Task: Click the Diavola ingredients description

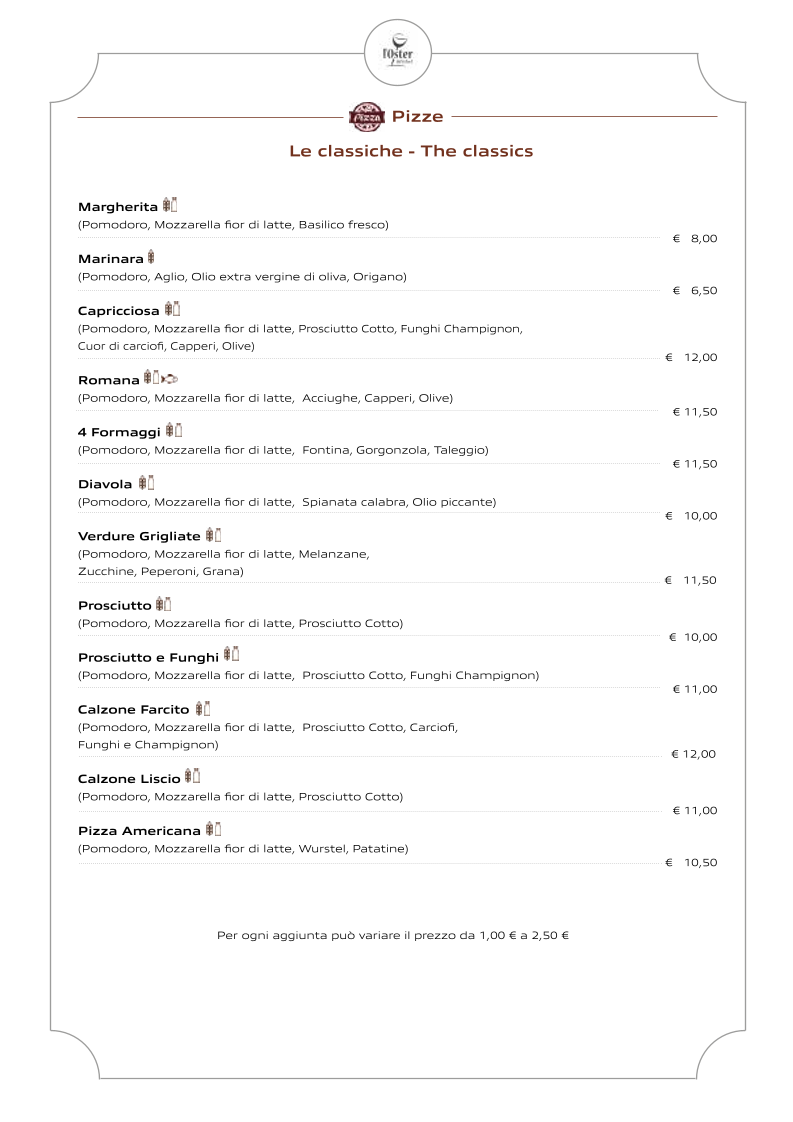Action: click(x=287, y=502)
